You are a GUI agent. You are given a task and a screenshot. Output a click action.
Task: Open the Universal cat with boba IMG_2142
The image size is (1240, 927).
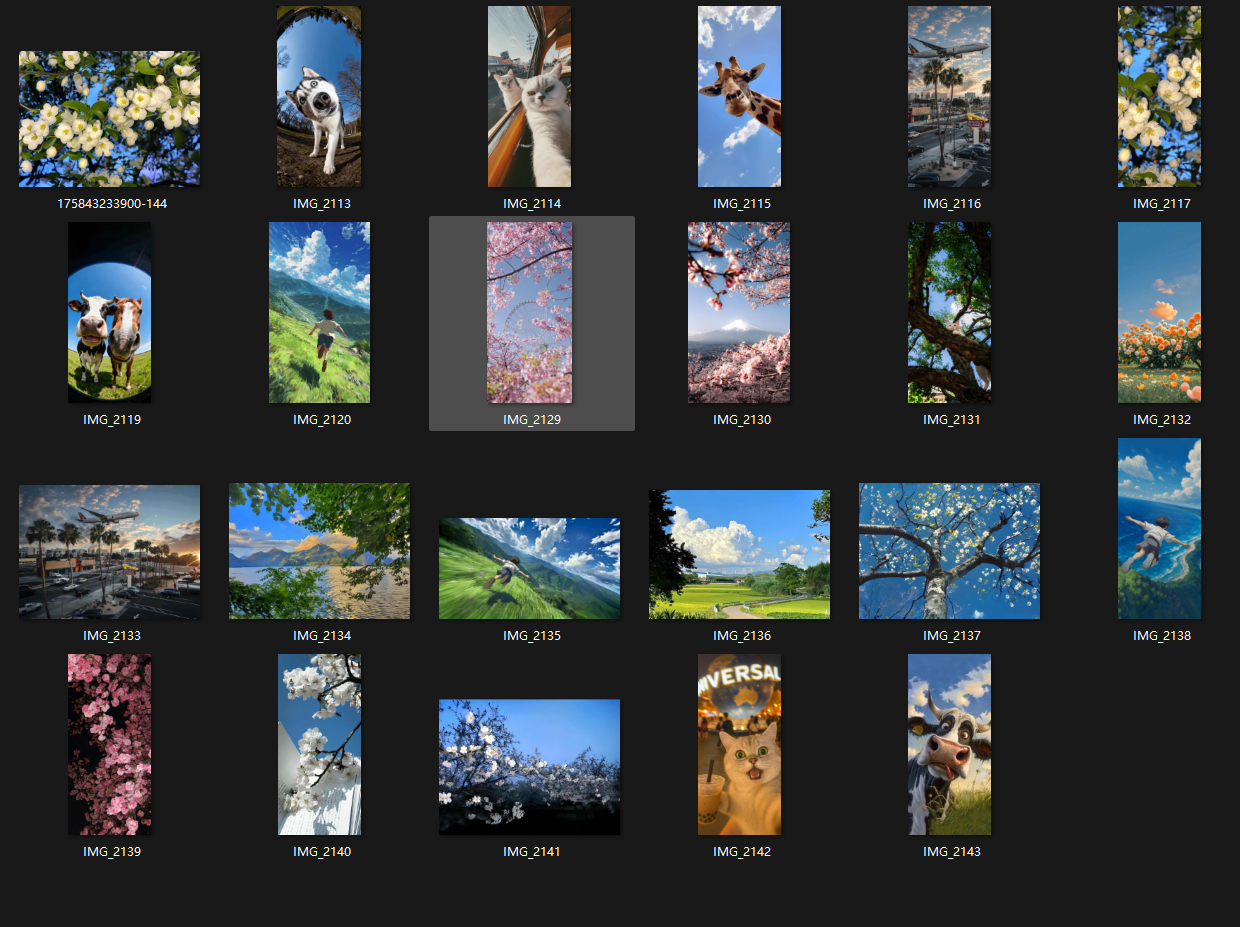(x=739, y=744)
